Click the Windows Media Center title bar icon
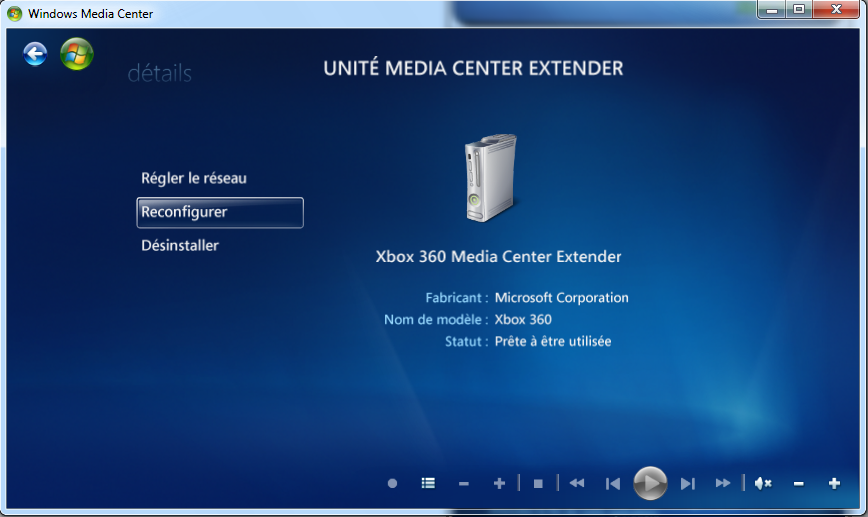868x517 pixels. (x=14, y=13)
